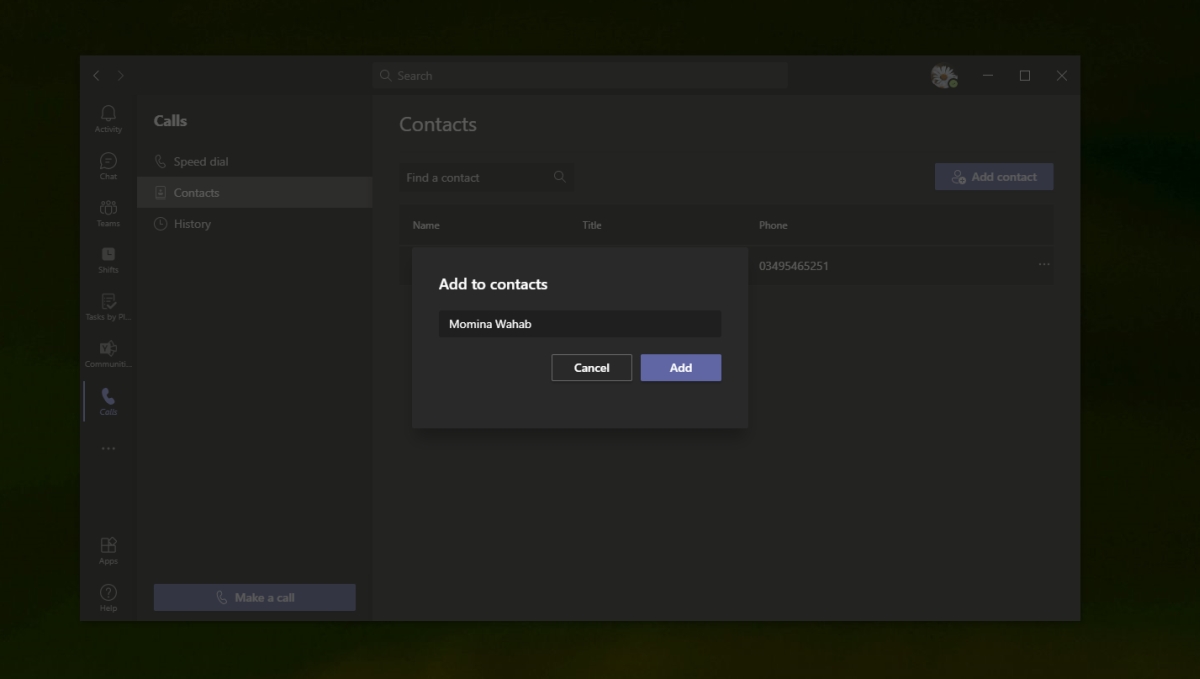Image resolution: width=1200 pixels, height=679 pixels.
Task: Open call History
Action: pos(254,224)
